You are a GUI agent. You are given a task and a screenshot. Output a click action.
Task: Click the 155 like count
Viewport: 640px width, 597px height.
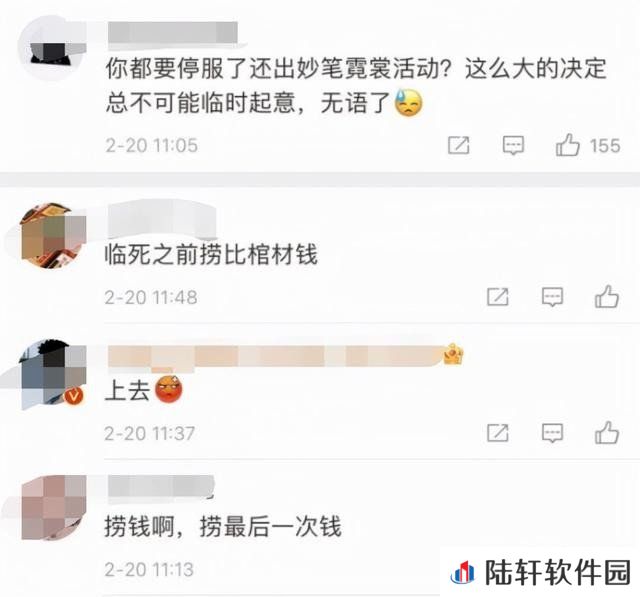coord(604,146)
